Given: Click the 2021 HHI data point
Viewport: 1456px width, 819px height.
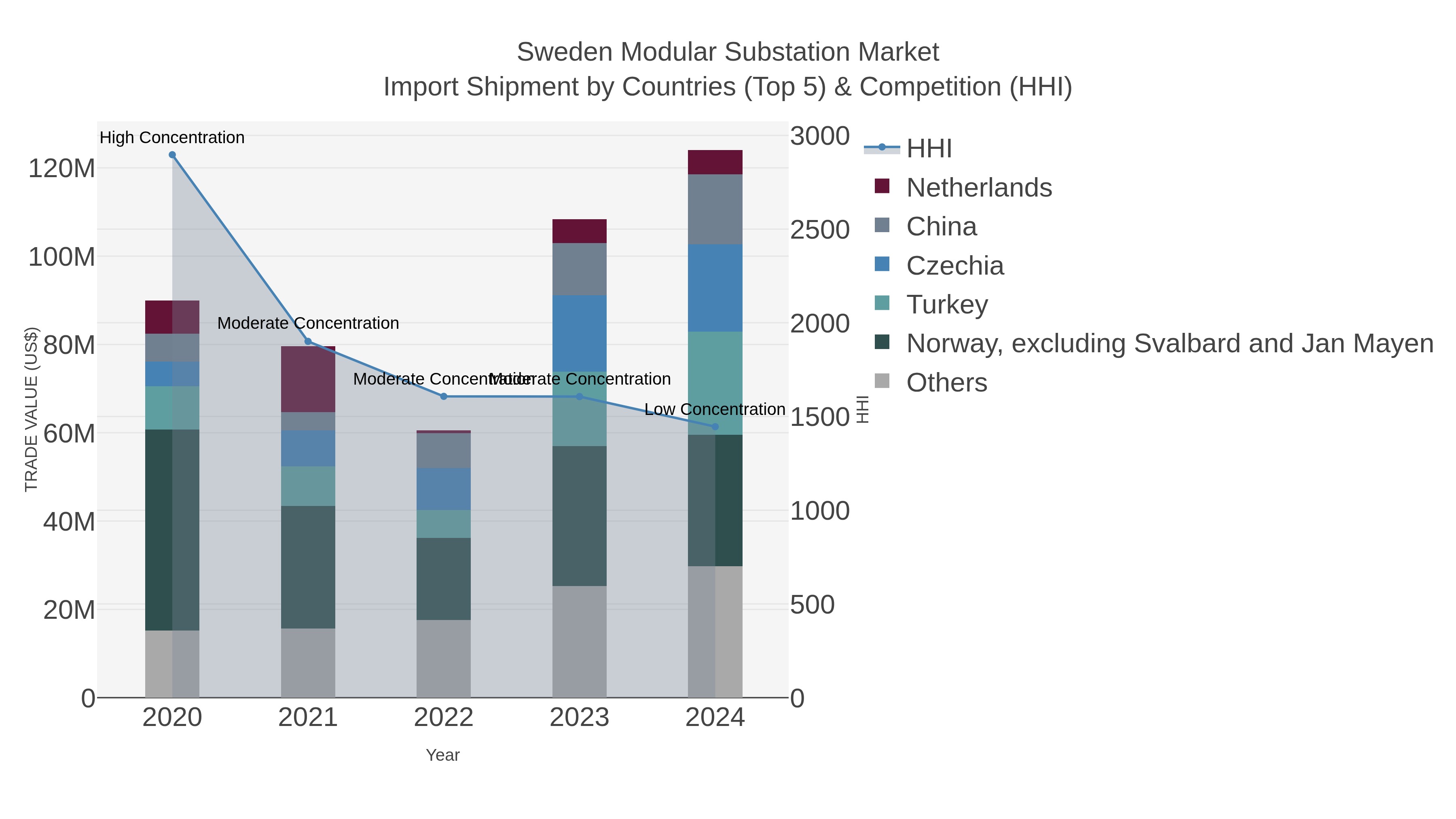Looking at the screenshot, I should 308,341.
